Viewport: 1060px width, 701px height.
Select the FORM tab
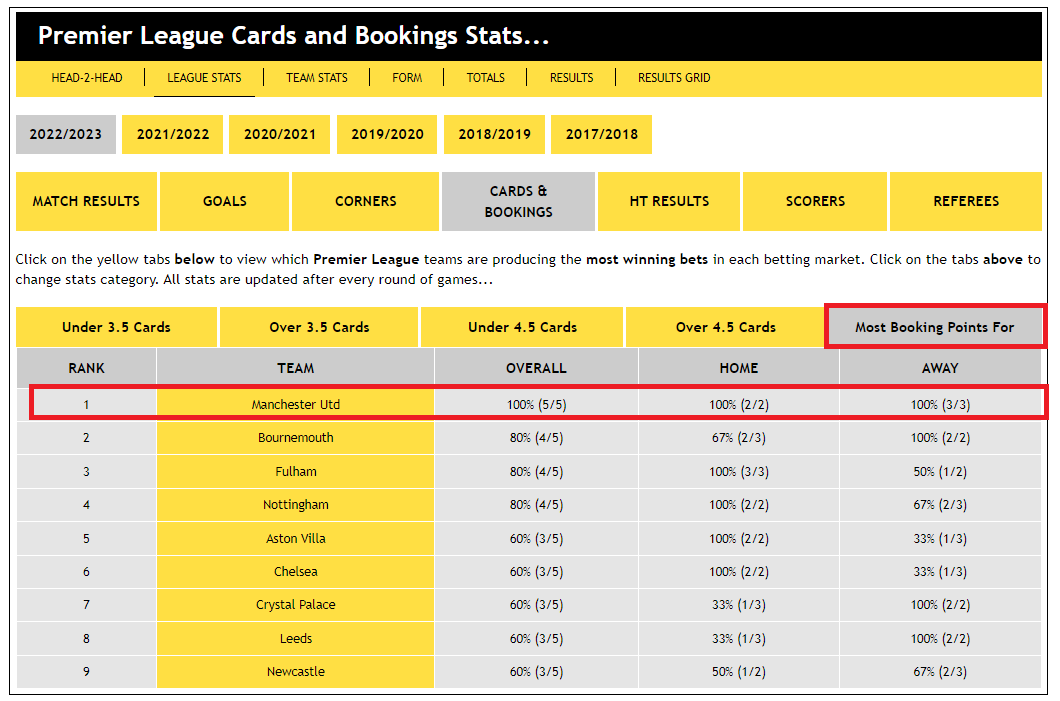[x=406, y=77]
